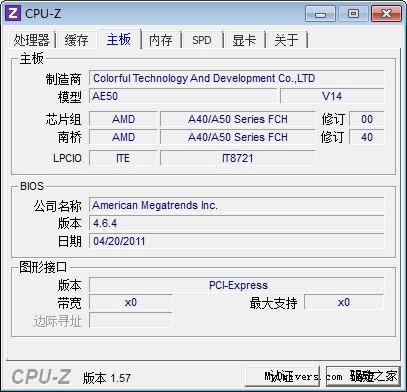Click the empty 边际寻址 field
The image size is (407, 392).
131,320
